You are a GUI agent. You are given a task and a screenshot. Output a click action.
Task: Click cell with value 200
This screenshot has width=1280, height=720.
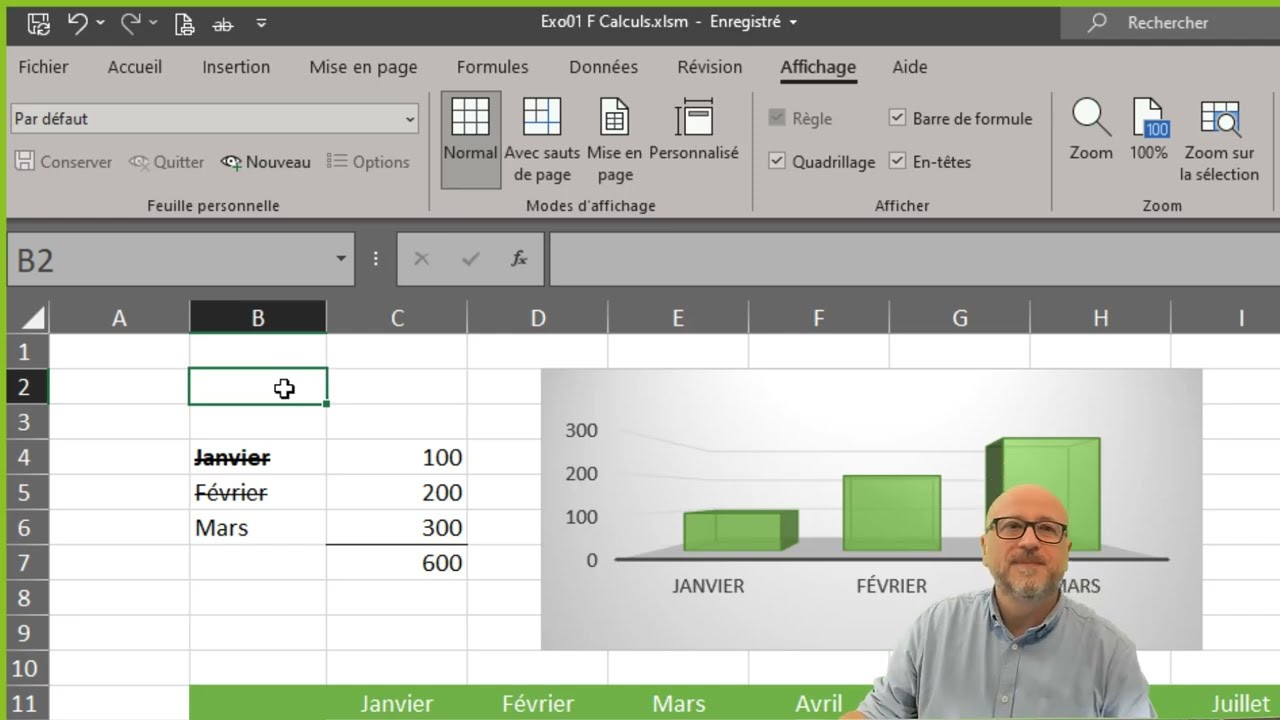click(x=397, y=492)
